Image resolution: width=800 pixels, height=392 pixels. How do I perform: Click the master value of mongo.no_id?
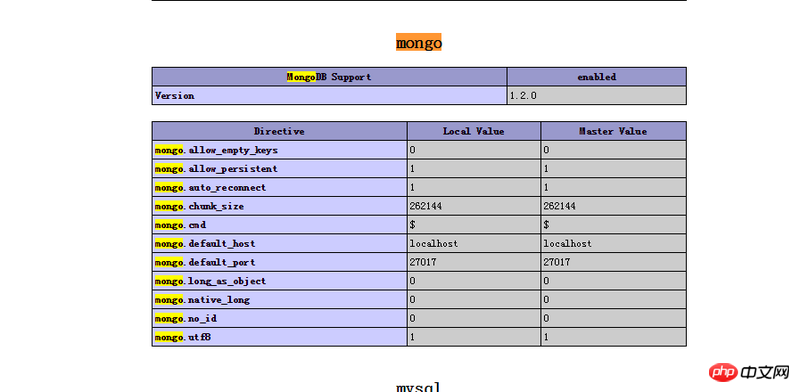[x=613, y=319]
